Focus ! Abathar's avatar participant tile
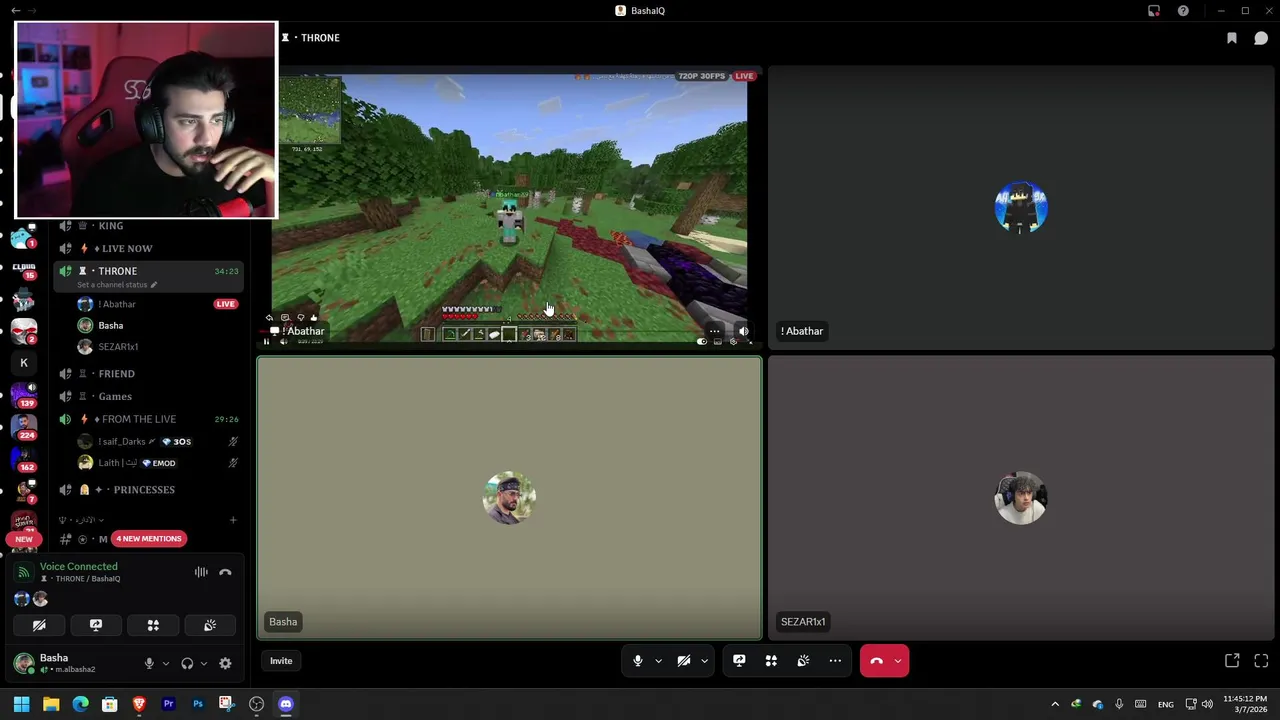Image resolution: width=1280 pixels, height=720 pixels. tap(1021, 208)
